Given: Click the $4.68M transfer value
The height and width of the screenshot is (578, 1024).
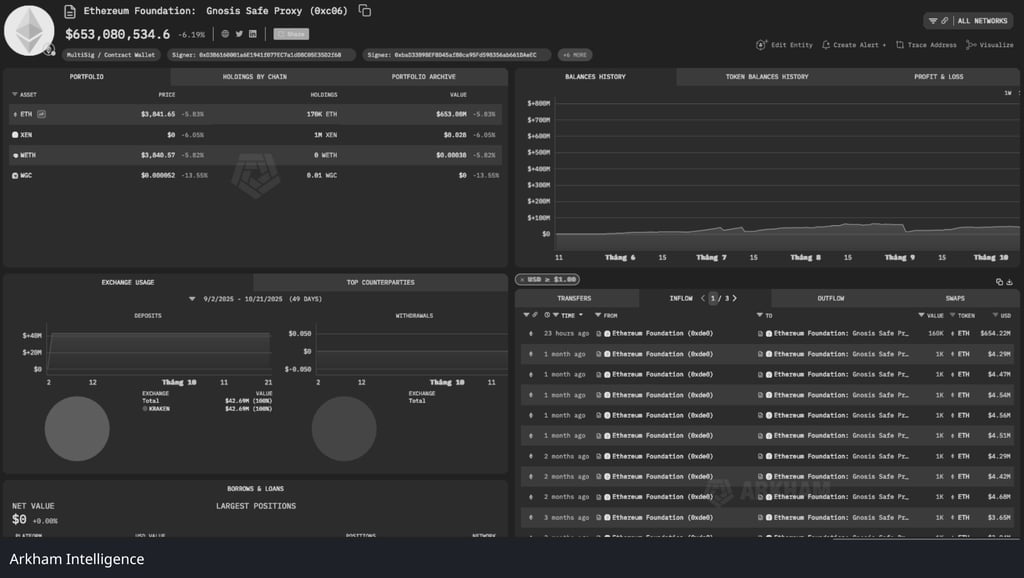Looking at the screenshot, I should pos(999,497).
